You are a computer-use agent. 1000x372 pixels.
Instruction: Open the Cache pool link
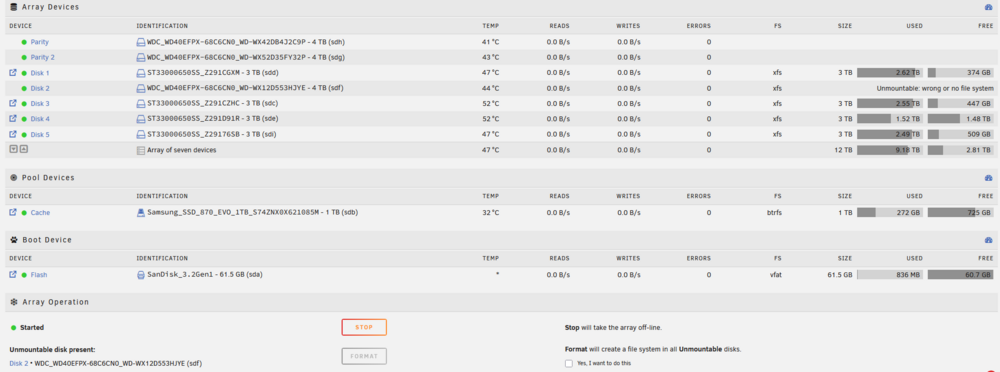click(x=40, y=212)
